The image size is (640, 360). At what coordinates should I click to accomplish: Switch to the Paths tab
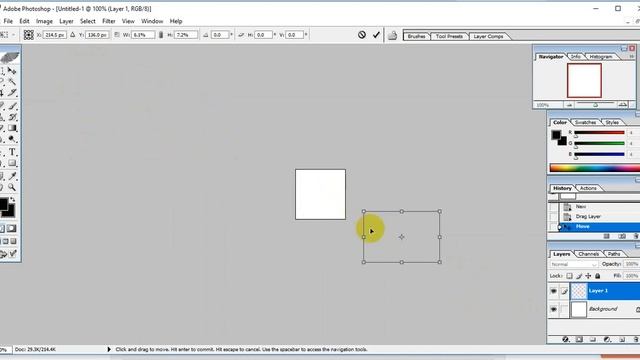coord(613,254)
